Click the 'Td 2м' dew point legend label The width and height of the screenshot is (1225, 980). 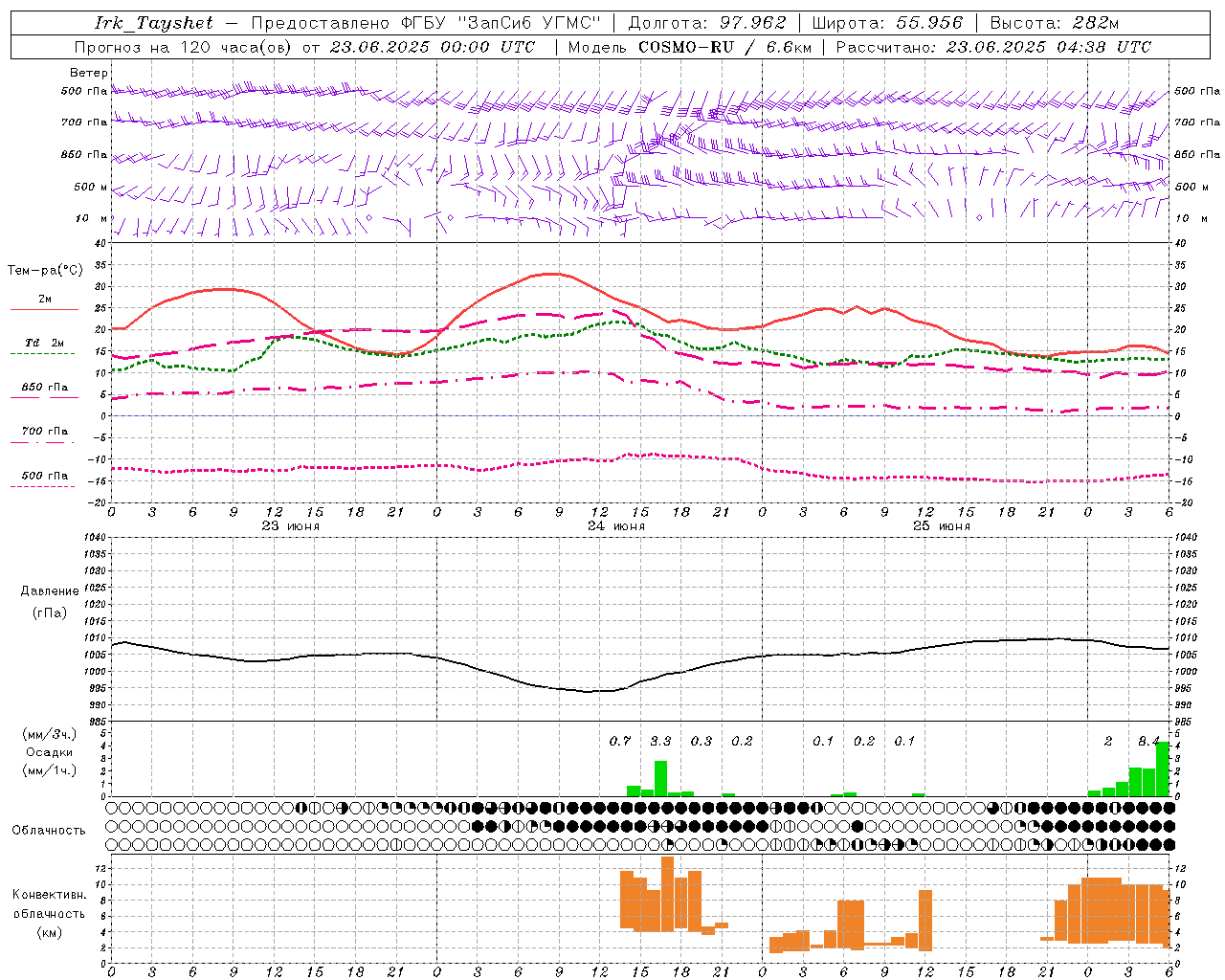click(x=44, y=343)
